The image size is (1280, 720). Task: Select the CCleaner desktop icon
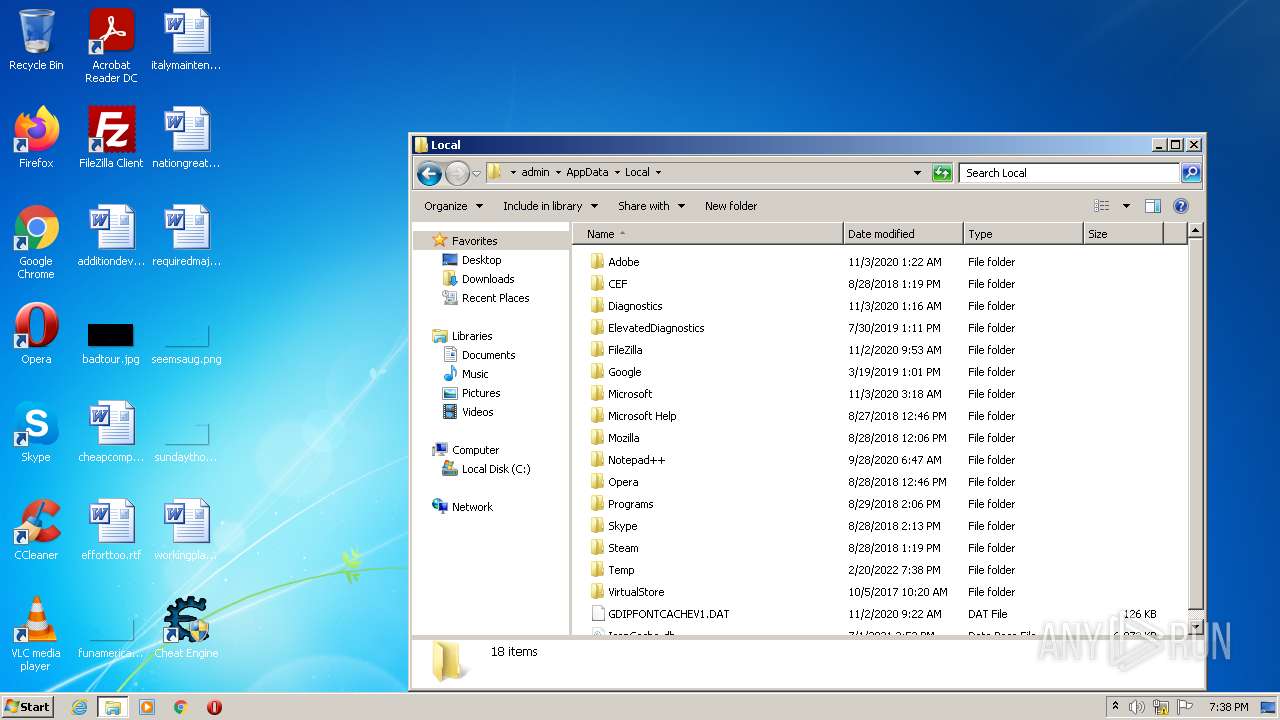pos(36,530)
